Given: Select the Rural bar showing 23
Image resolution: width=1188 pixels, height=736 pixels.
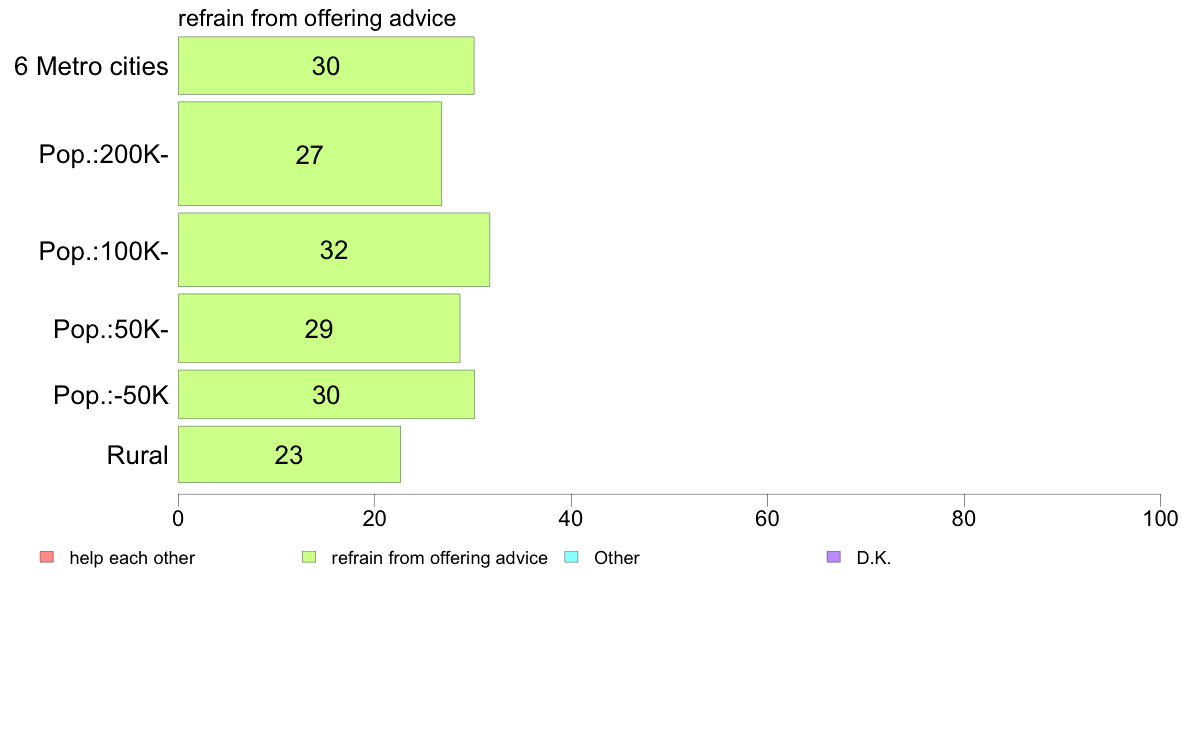Looking at the screenshot, I should (x=289, y=455).
